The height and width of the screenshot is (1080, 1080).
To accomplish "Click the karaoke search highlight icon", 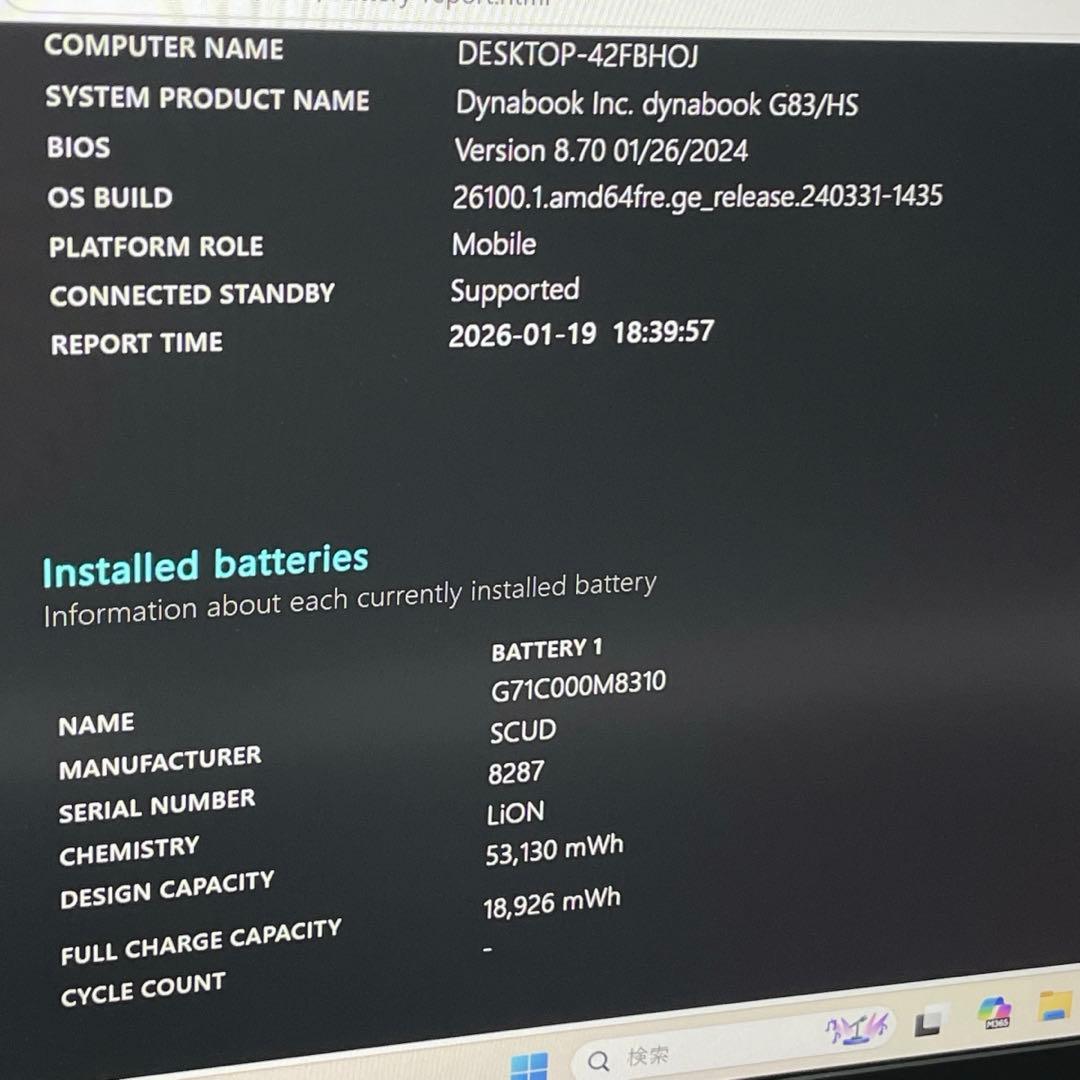I will (x=857, y=1028).
